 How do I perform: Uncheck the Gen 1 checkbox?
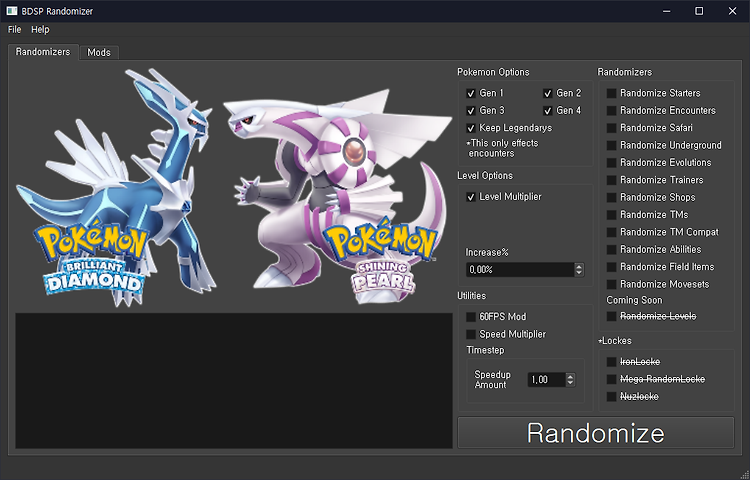471,93
